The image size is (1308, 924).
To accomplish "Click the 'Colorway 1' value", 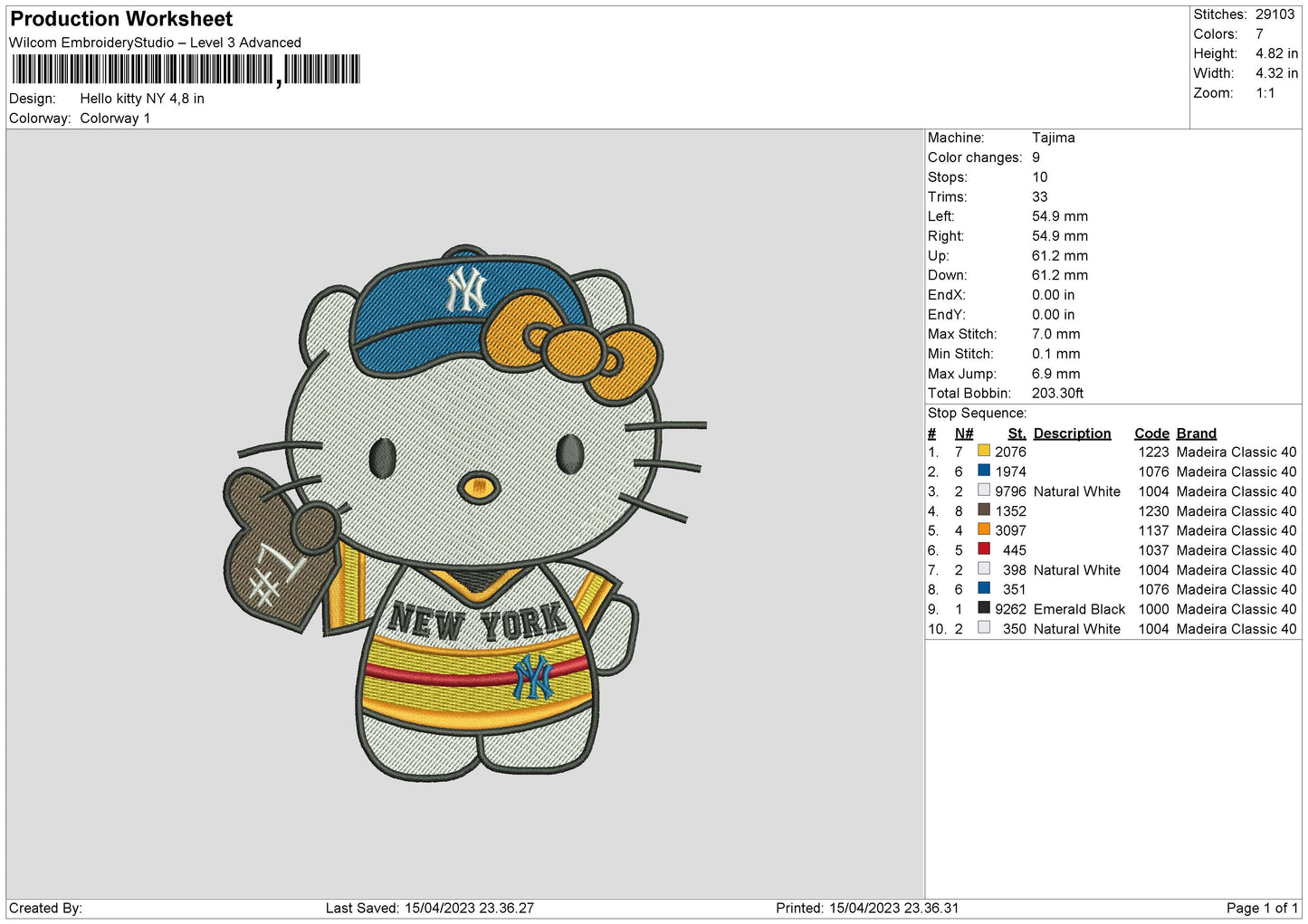I will coord(115,119).
